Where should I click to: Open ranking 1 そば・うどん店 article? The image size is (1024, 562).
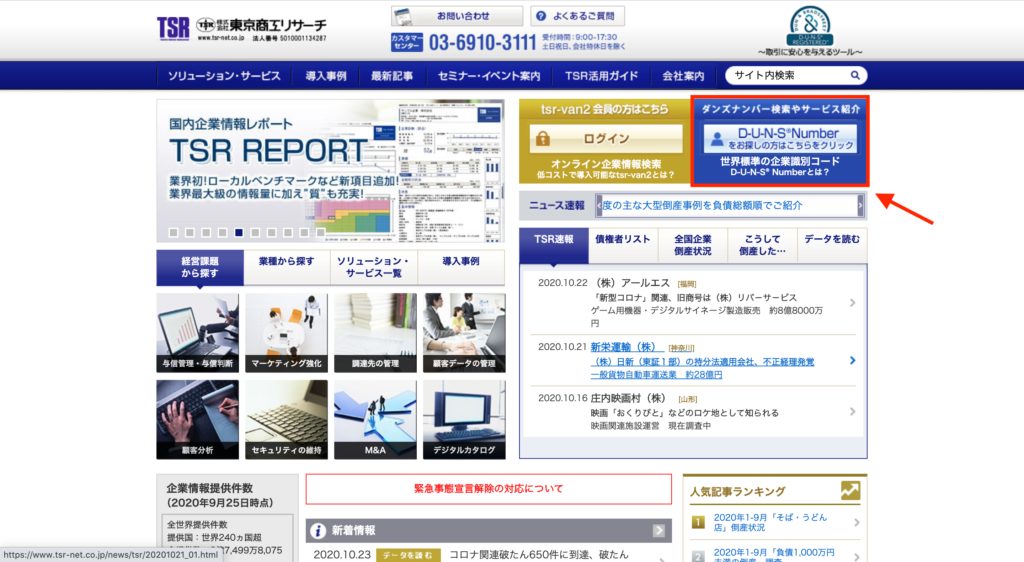(x=771, y=522)
